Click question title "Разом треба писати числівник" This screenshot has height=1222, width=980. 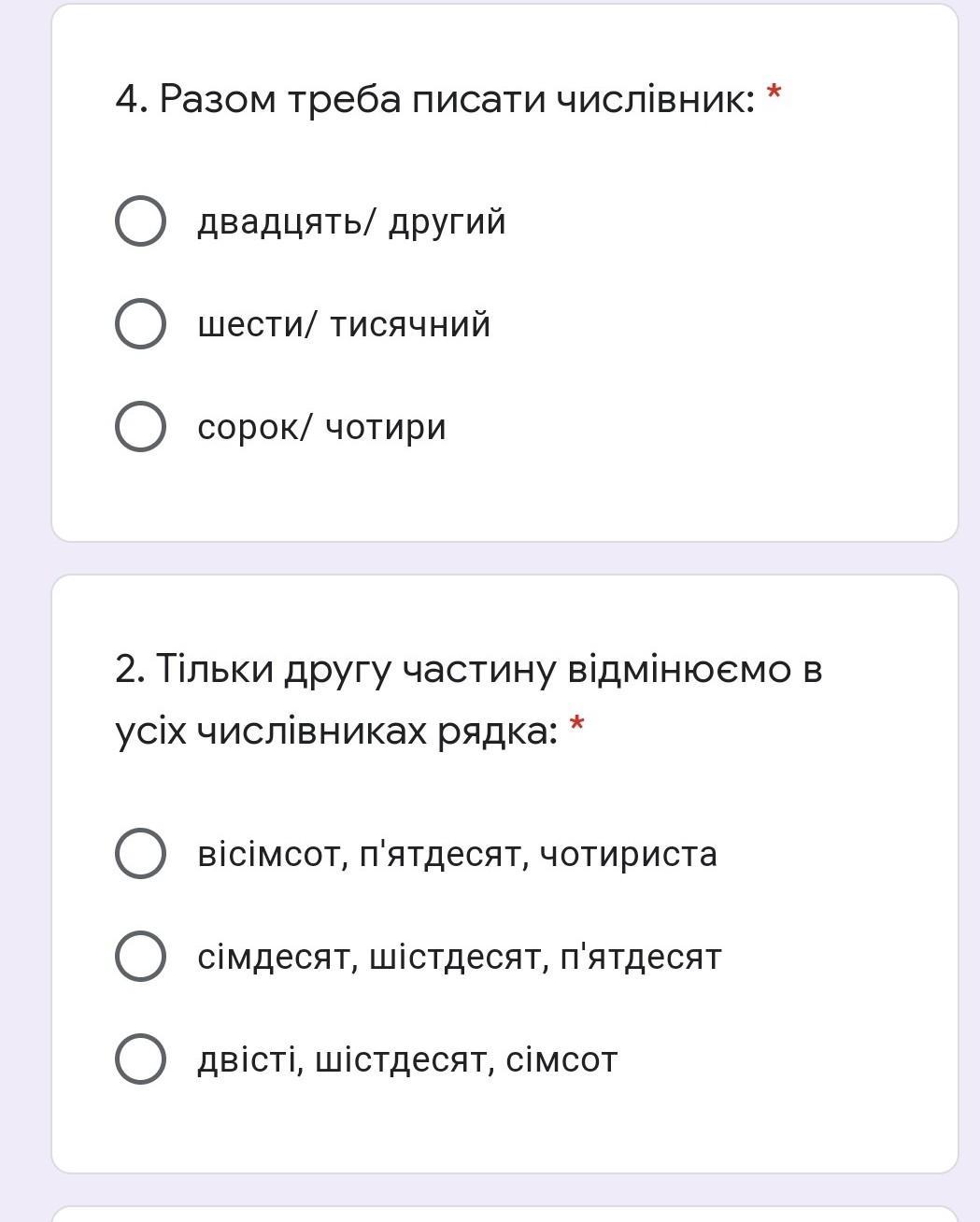pos(434,98)
